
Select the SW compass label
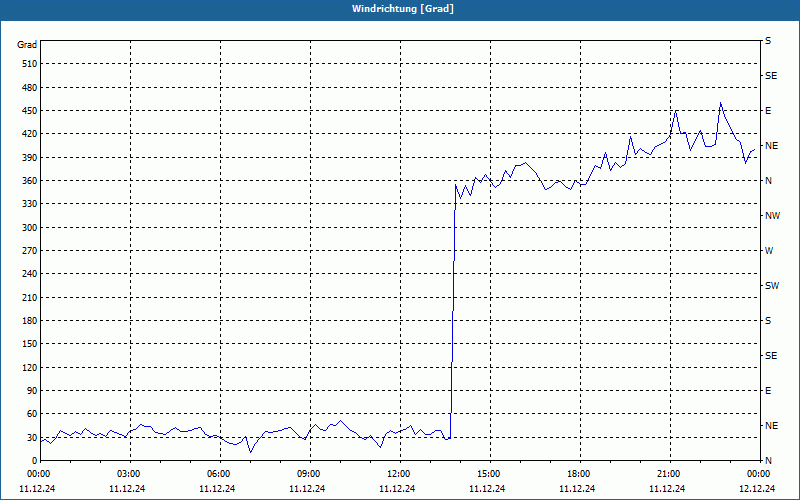pyautogui.click(x=772, y=286)
